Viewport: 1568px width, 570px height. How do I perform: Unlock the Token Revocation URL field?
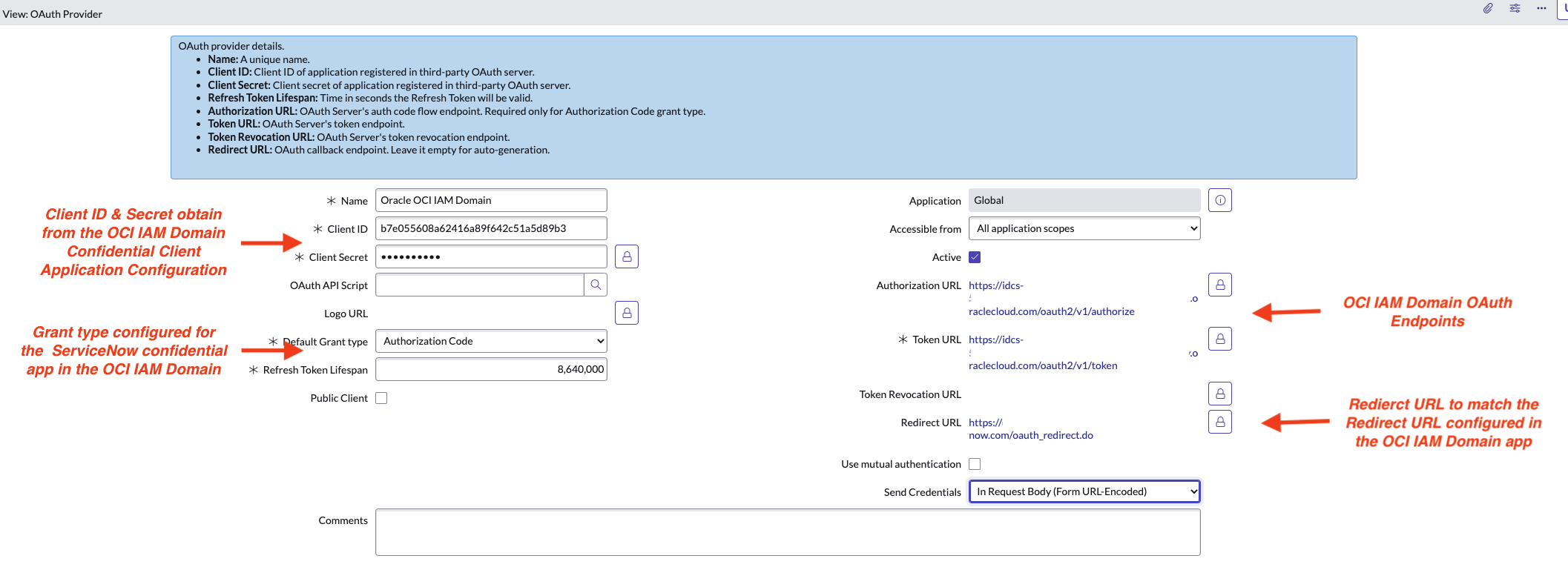click(x=1220, y=394)
